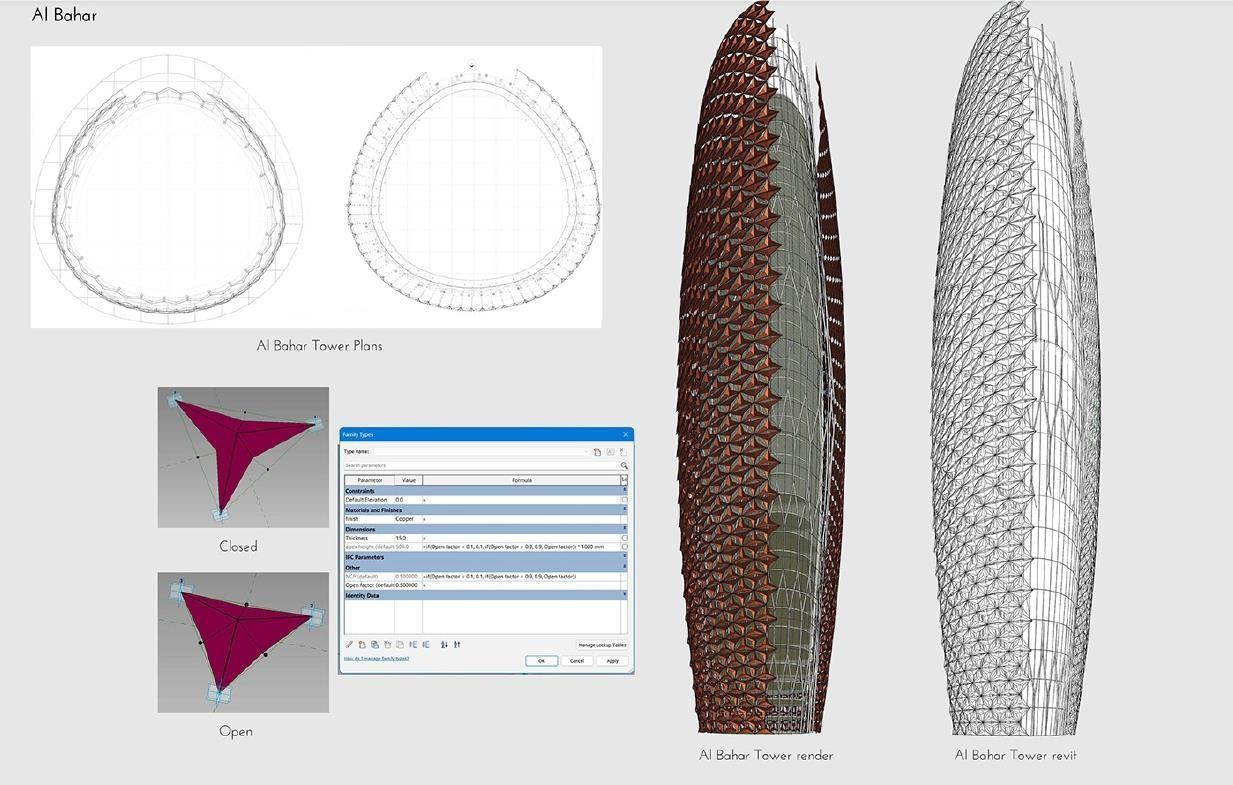Expand the IFC Parameters group
The image size is (1233, 785).
point(624,556)
